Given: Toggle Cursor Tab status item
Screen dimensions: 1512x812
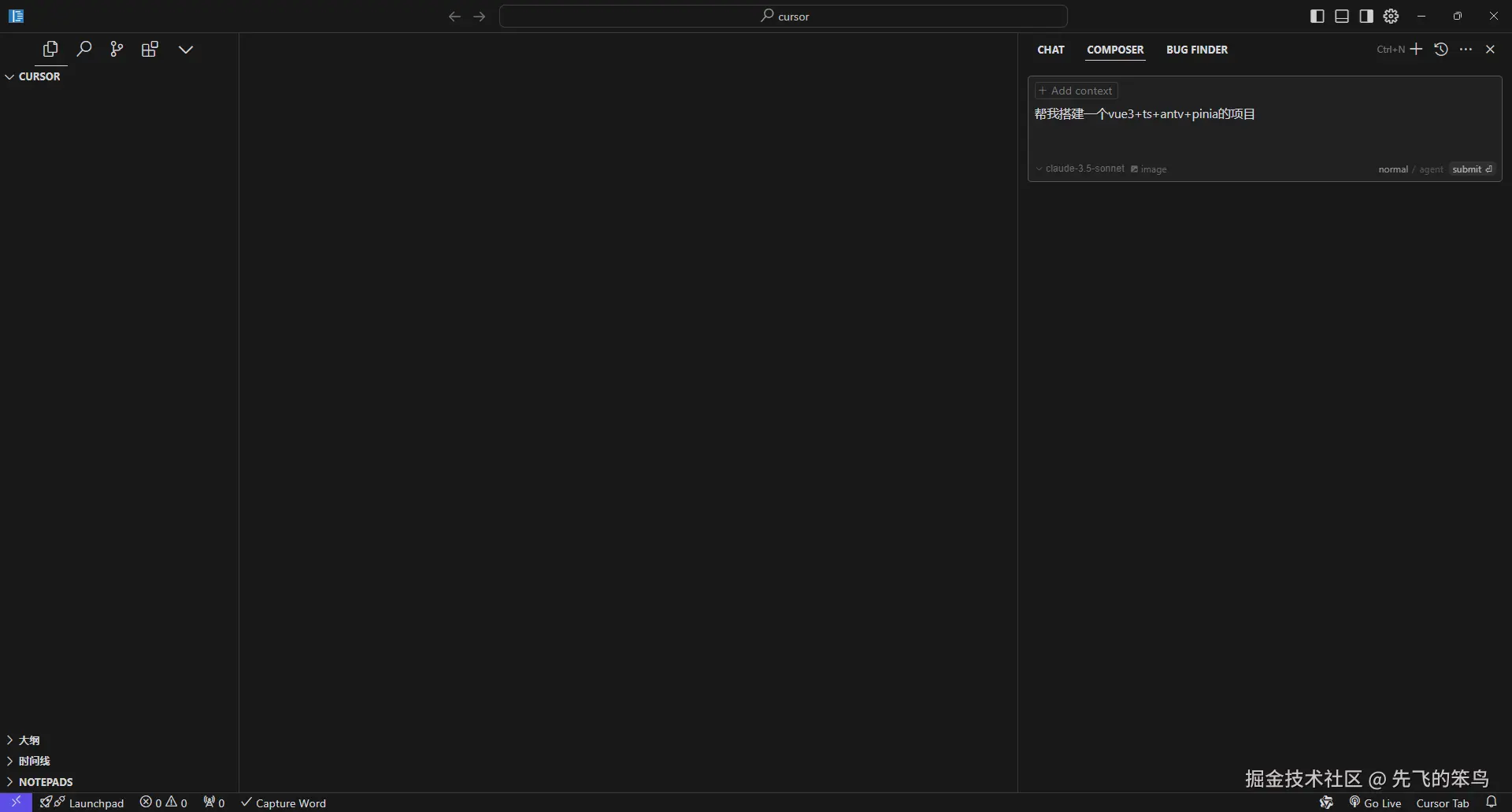Looking at the screenshot, I should (1443, 803).
